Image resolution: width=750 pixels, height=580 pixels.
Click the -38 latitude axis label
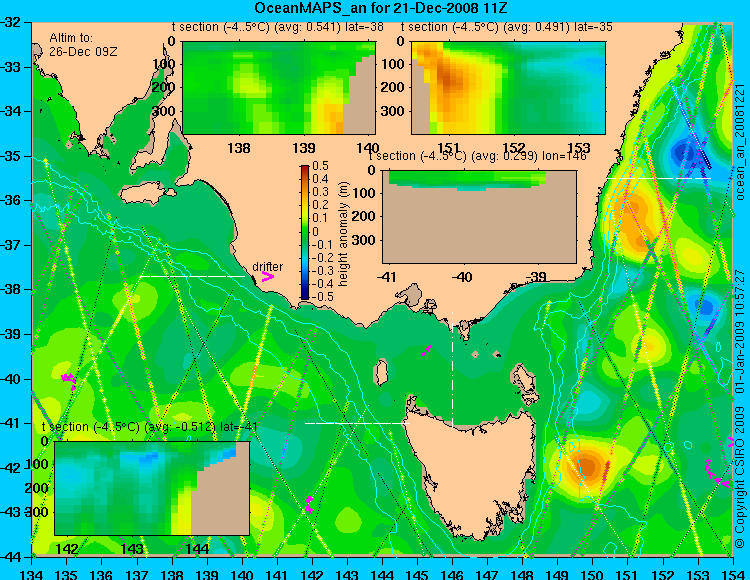click(11, 290)
